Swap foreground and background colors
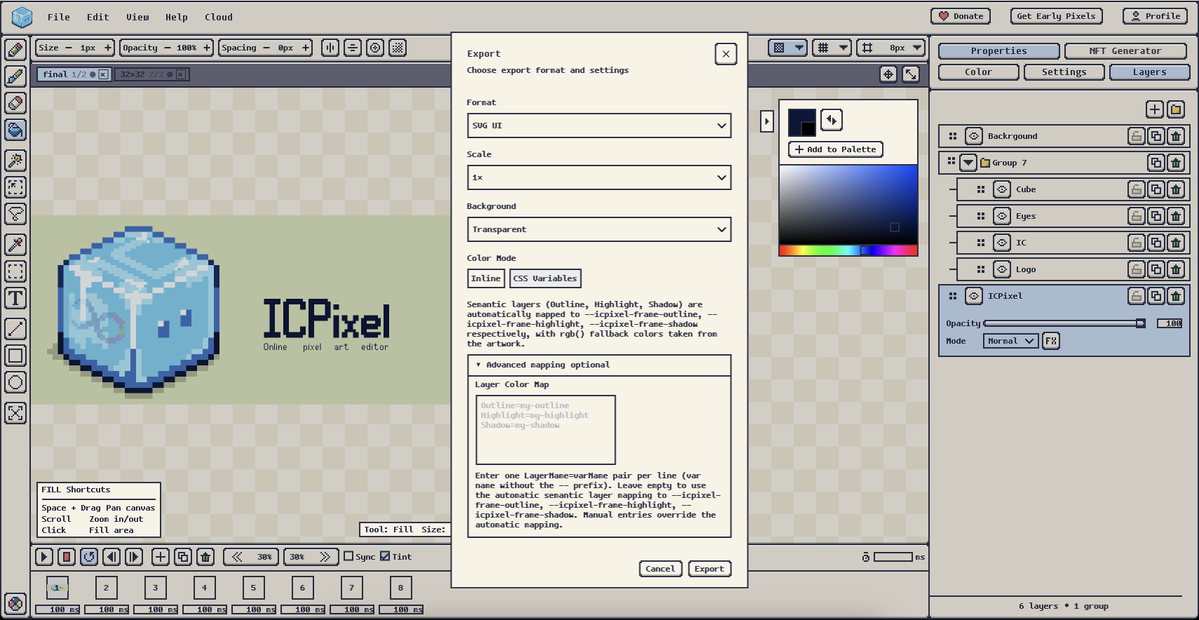The image size is (1199, 620). pyautogui.click(x=831, y=120)
